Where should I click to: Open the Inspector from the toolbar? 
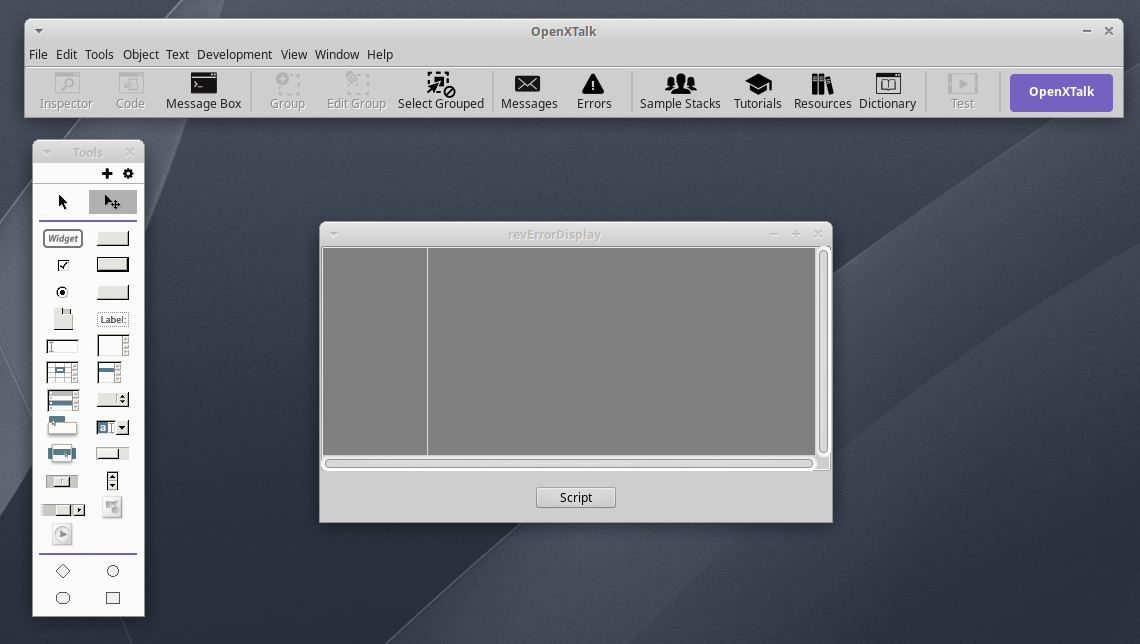pos(66,92)
